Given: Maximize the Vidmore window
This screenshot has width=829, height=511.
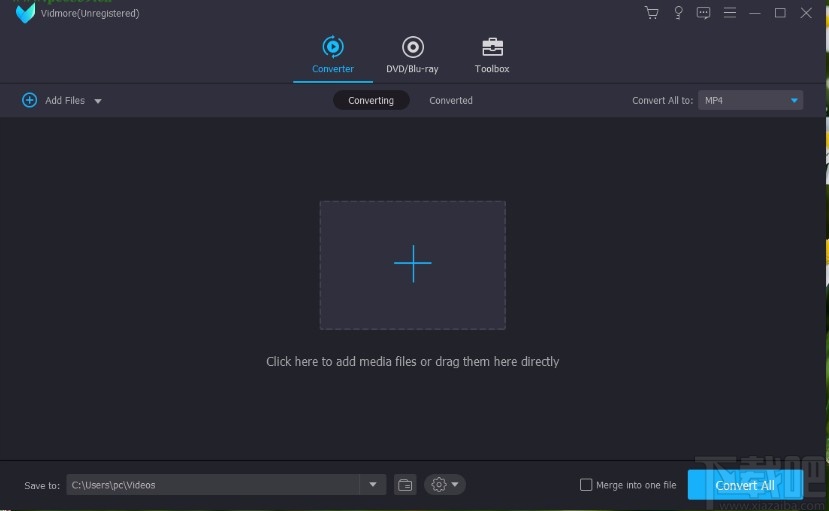Looking at the screenshot, I should [x=780, y=13].
